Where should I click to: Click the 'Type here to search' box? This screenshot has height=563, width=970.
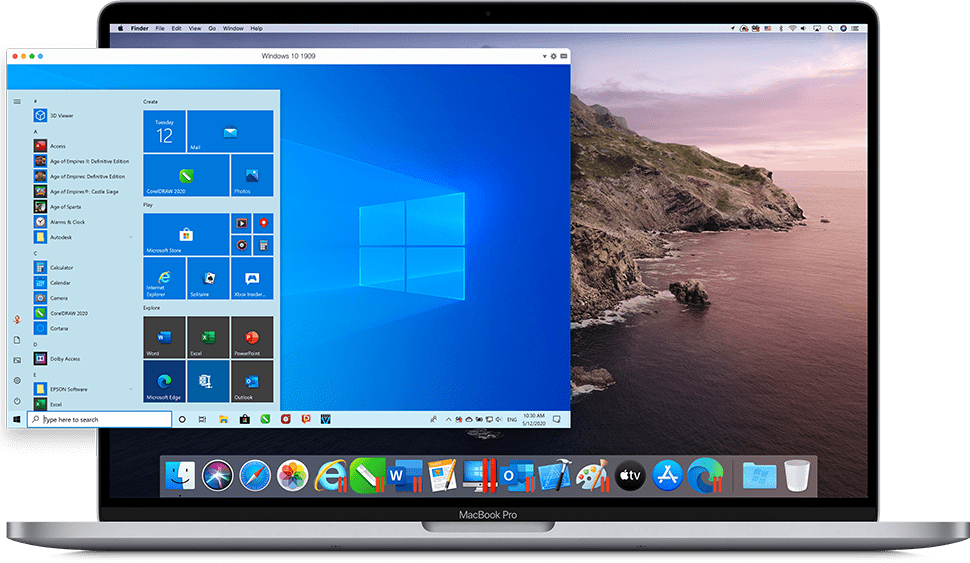100,419
